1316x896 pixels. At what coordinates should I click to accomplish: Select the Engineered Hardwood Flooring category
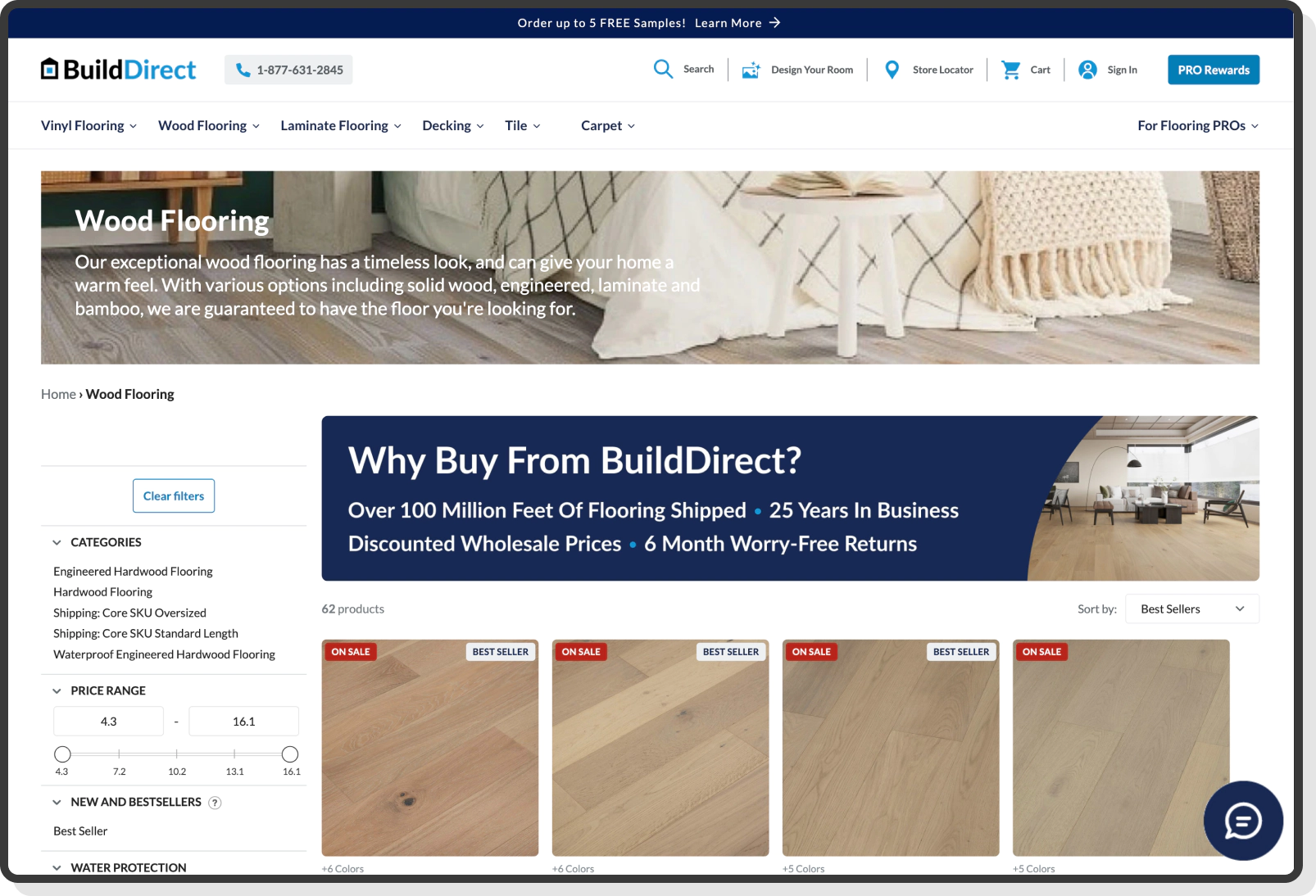pos(133,572)
